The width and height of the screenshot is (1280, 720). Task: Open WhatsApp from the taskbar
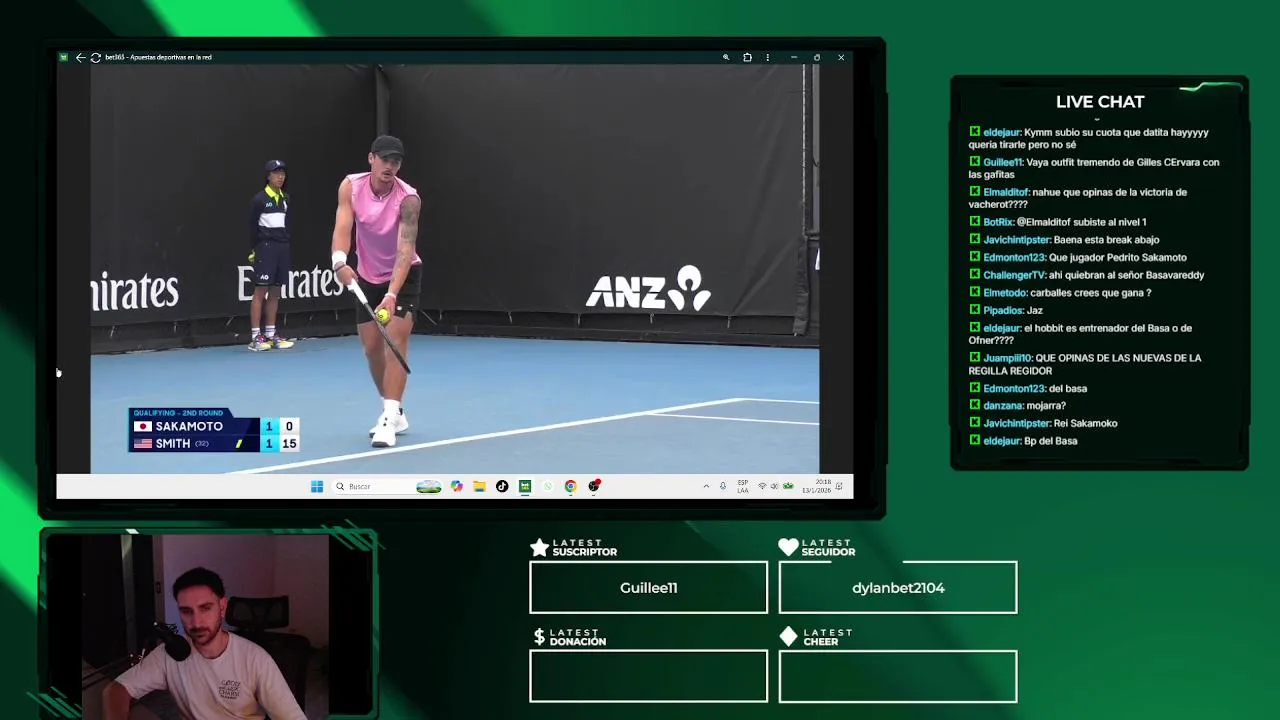coord(548,486)
